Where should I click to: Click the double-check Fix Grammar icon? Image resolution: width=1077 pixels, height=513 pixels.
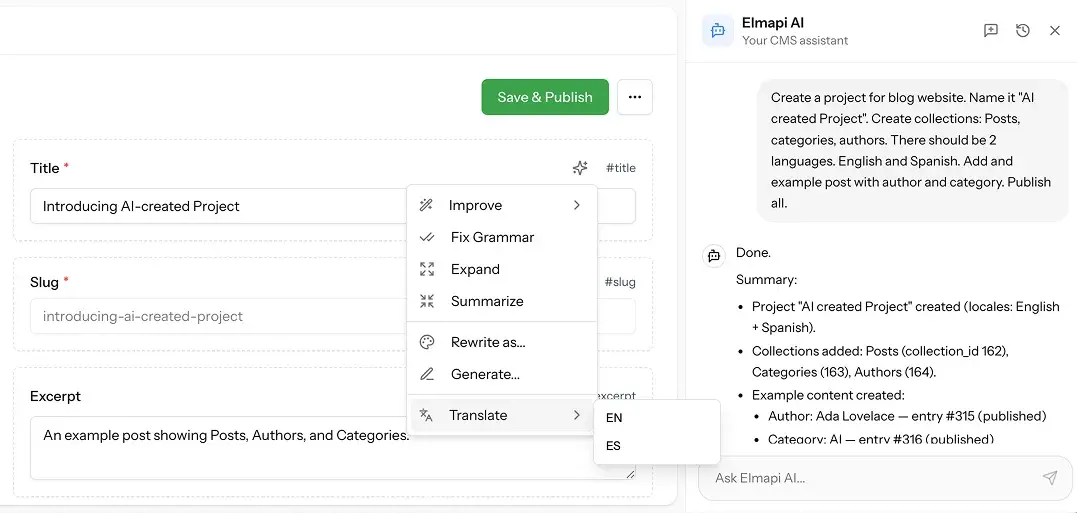tap(427, 237)
